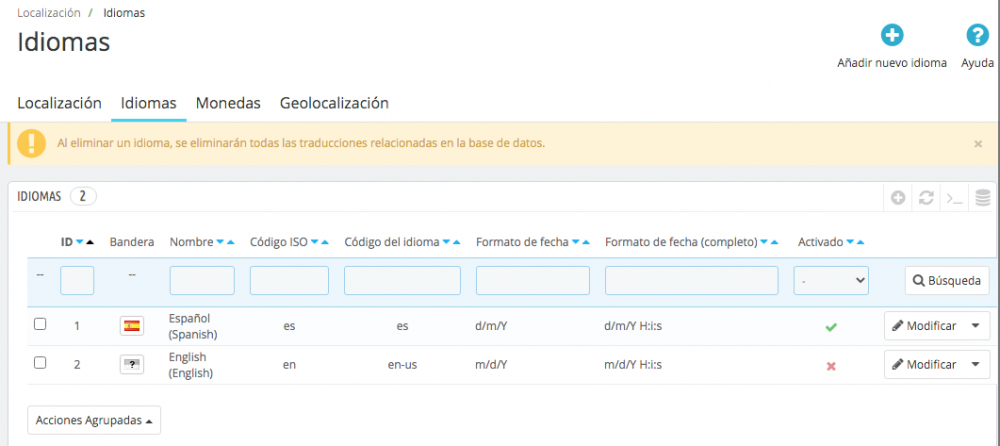Click the Spanish flag icon
The height and width of the screenshot is (446, 1000).
[132, 326]
